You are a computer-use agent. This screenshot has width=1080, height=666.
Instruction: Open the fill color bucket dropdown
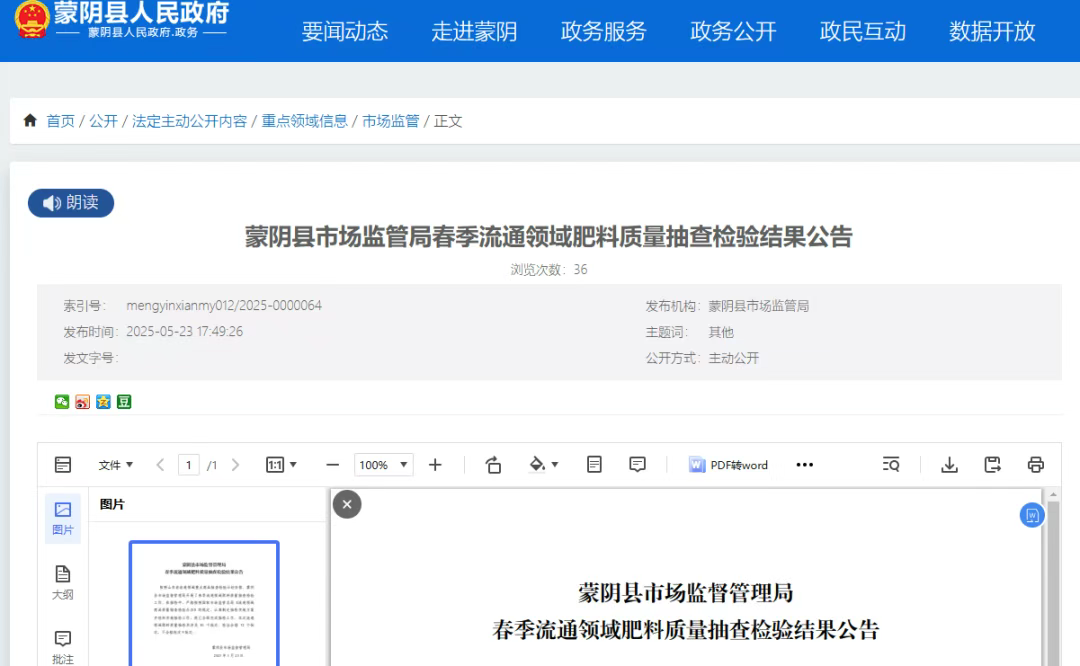coord(543,465)
